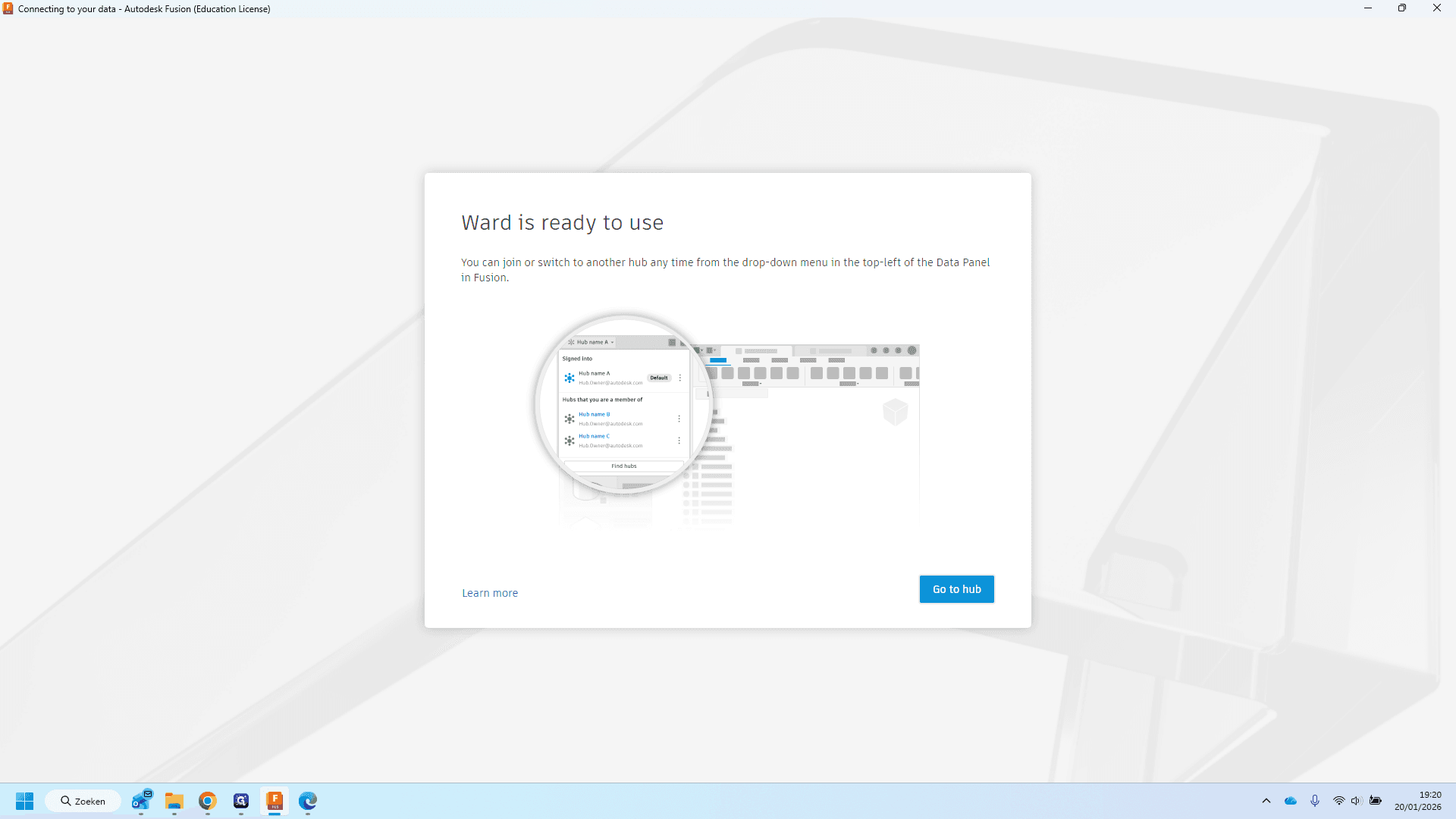Open the Learn more link
Screen dimensions: 1456x819
pyautogui.click(x=490, y=593)
